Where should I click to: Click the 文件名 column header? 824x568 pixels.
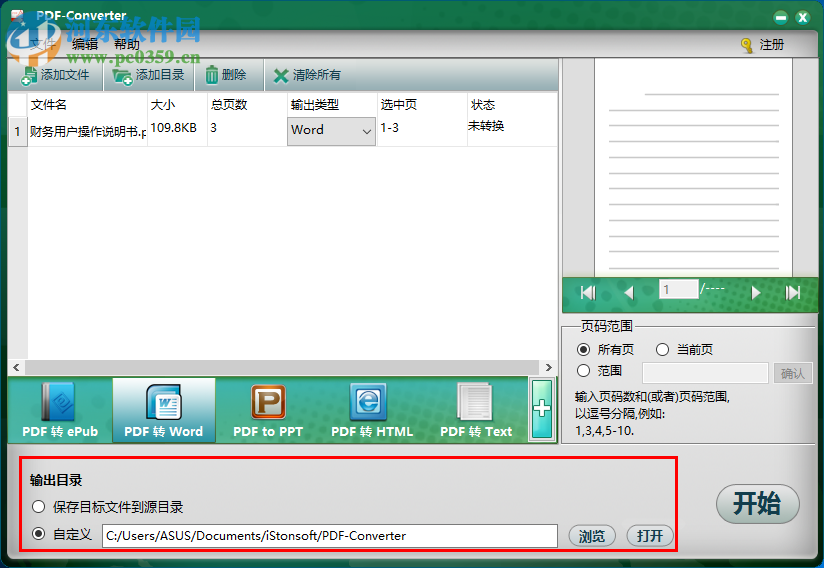tap(87, 105)
